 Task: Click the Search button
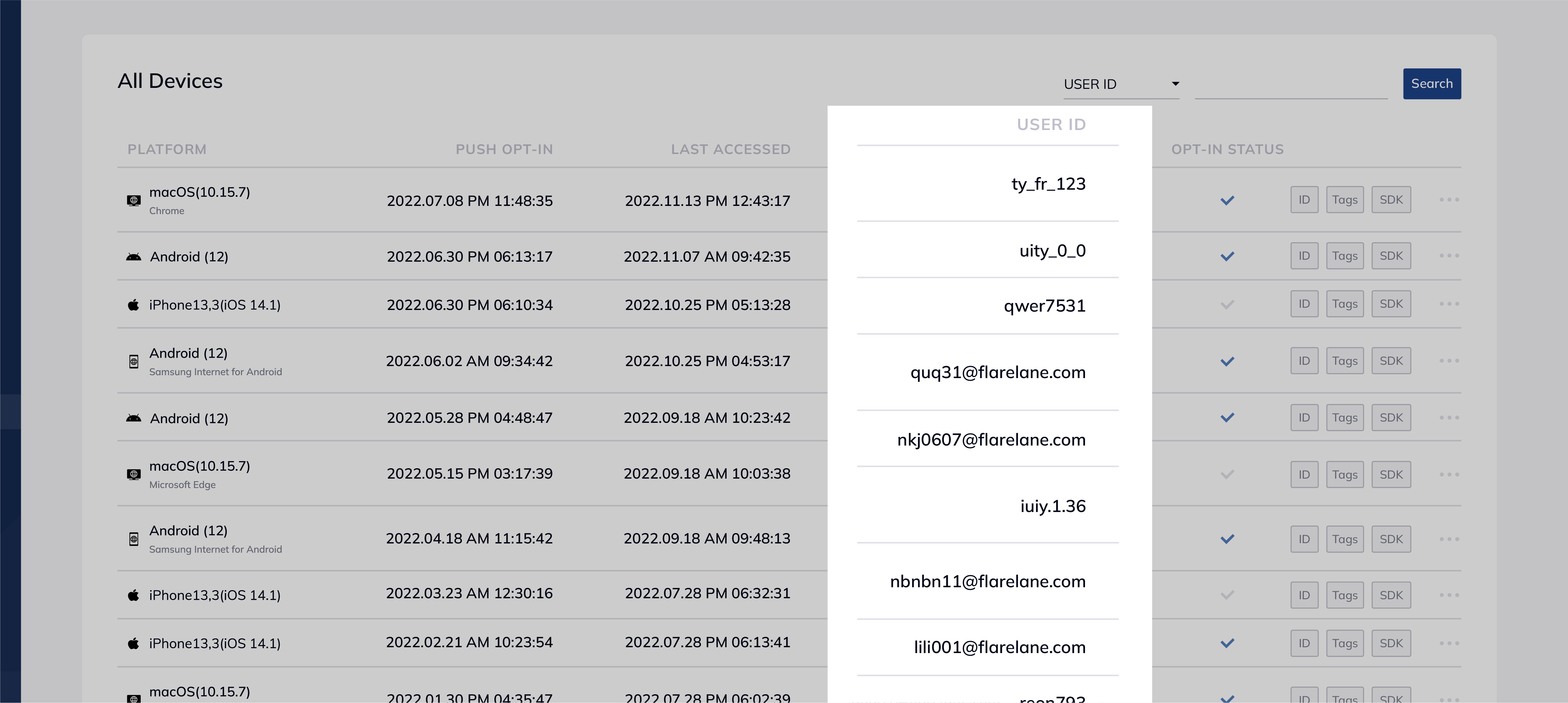click(1432, 83)
